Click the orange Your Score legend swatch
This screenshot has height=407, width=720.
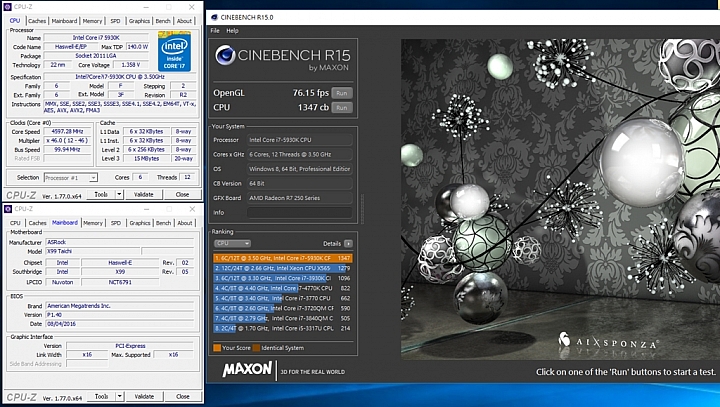[x=217, y=348]
